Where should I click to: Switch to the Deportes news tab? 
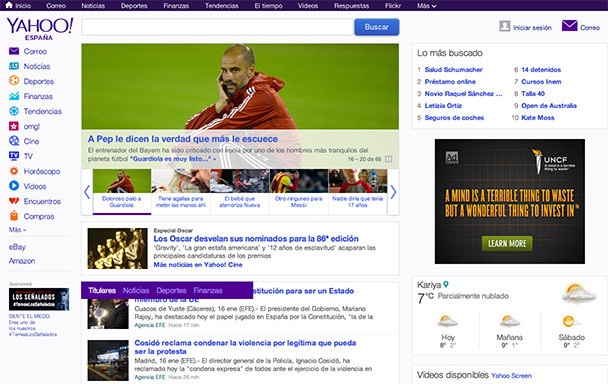pos(171,291)
